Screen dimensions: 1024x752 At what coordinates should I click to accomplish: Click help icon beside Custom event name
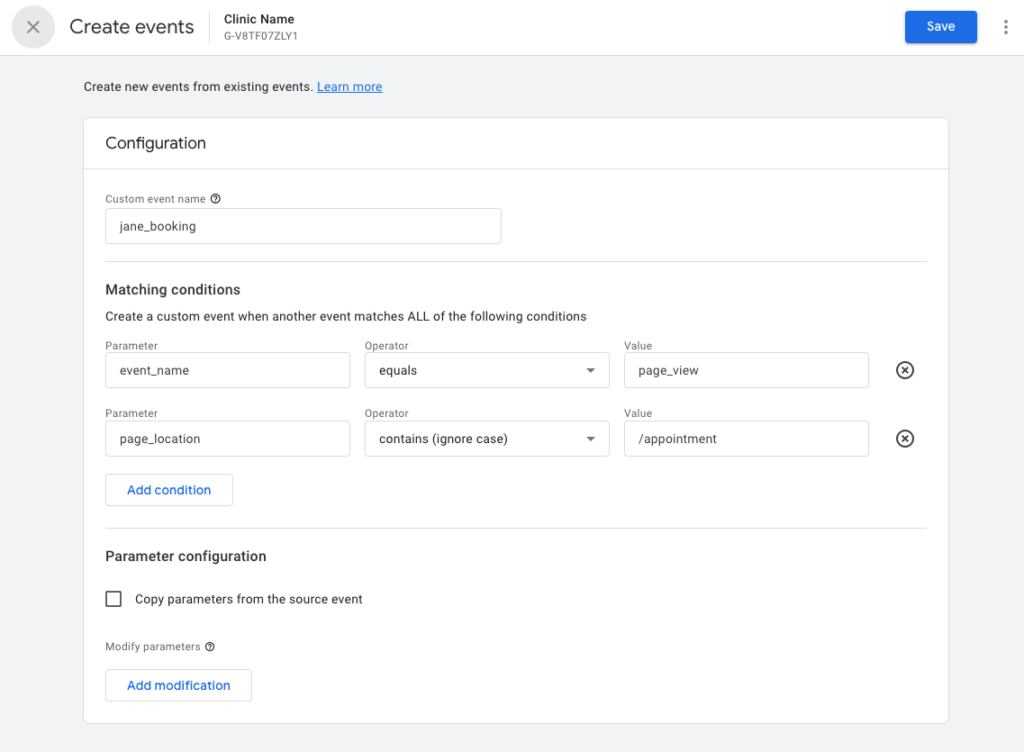(216, 199)
